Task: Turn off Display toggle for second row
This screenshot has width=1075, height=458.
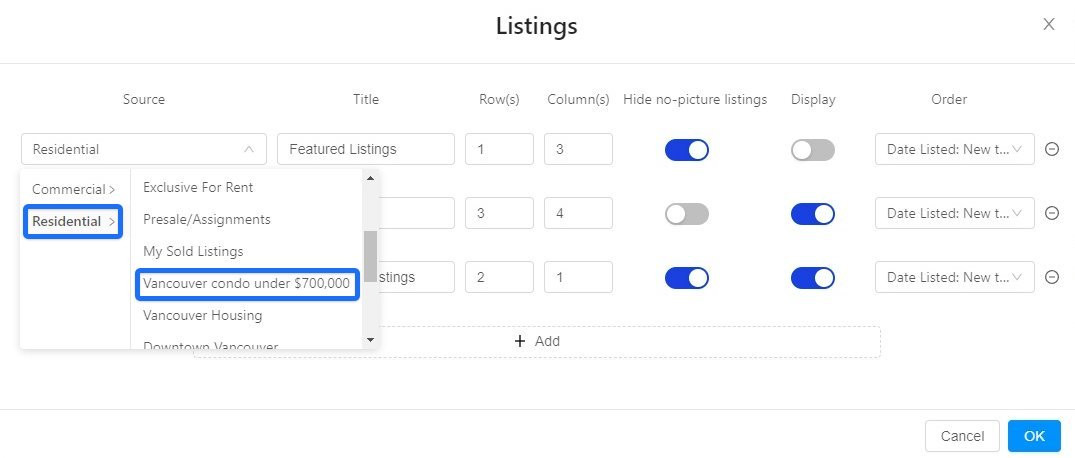Action: 812,214
